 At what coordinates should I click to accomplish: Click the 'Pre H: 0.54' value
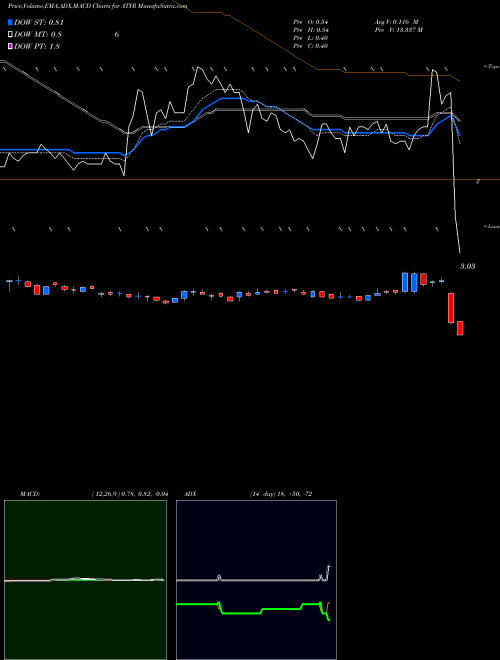(x=311, y=29)
